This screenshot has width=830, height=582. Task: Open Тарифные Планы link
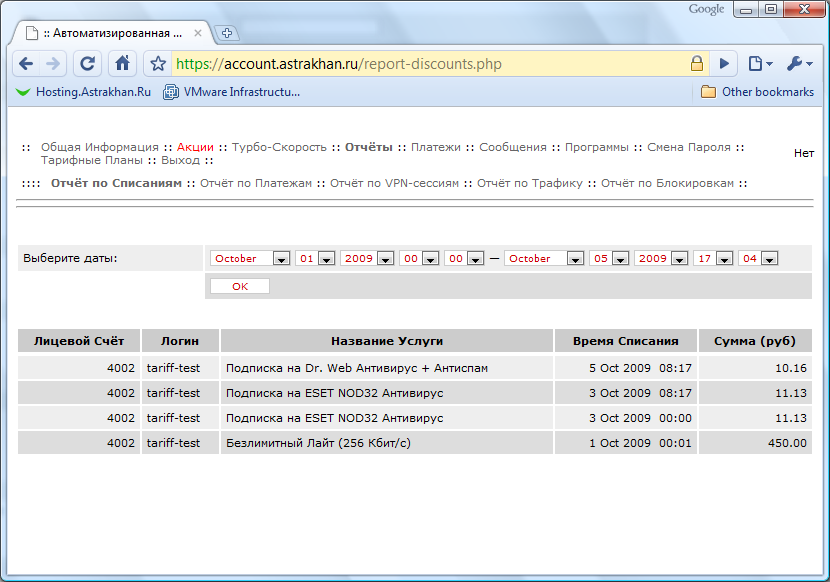tap(92, 160)
